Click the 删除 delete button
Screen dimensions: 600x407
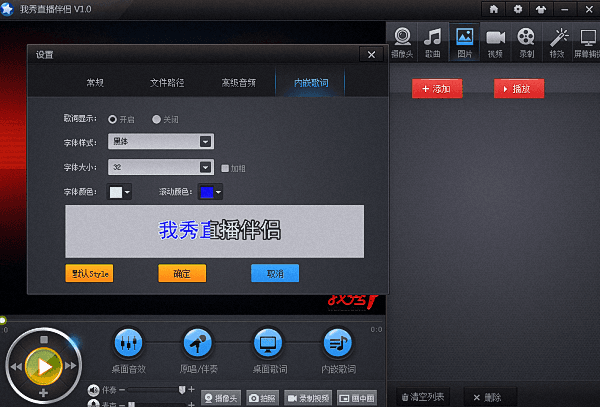point(488,397)
